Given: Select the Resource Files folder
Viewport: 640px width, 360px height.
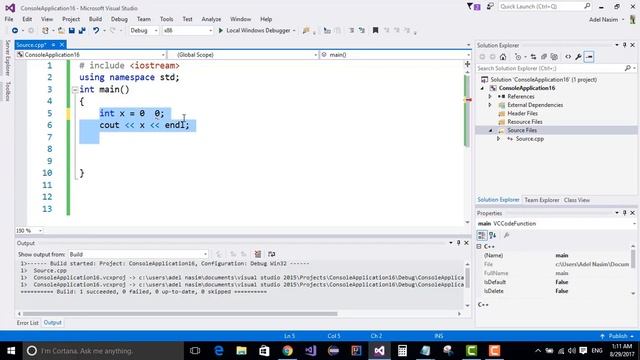Looking at the screenshot, I should pos(524,122).
